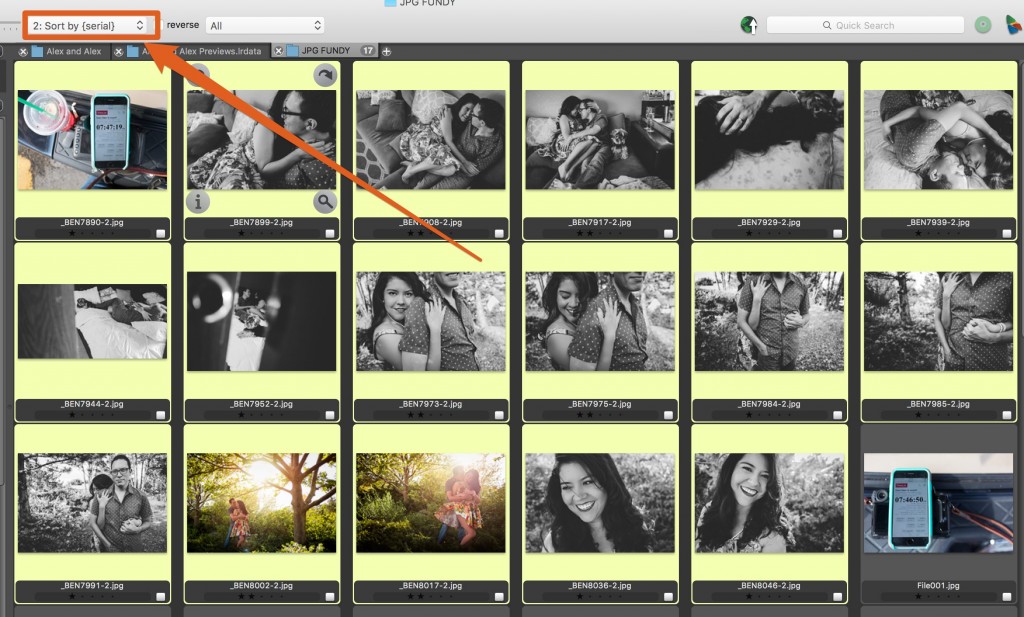This screenshot has height=617, width=1024.
Task: Toggle the tag checkbox on _BEN7917-2.jpg
Action: 668,233
